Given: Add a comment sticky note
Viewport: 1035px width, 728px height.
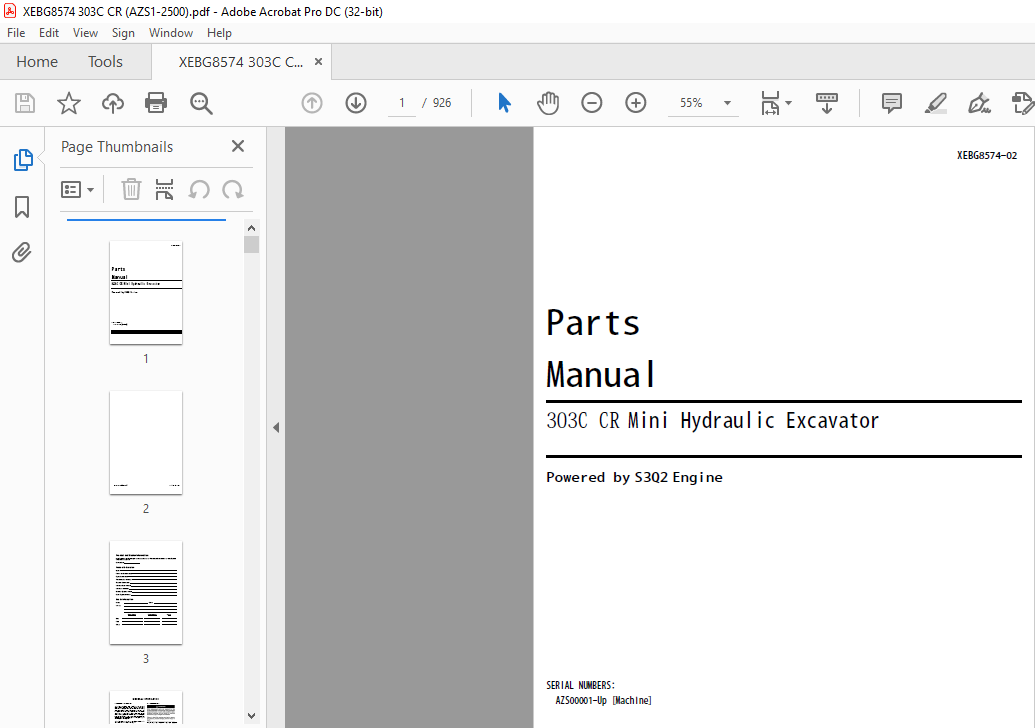Looking at the screenshot, I should tap(892, 103).
